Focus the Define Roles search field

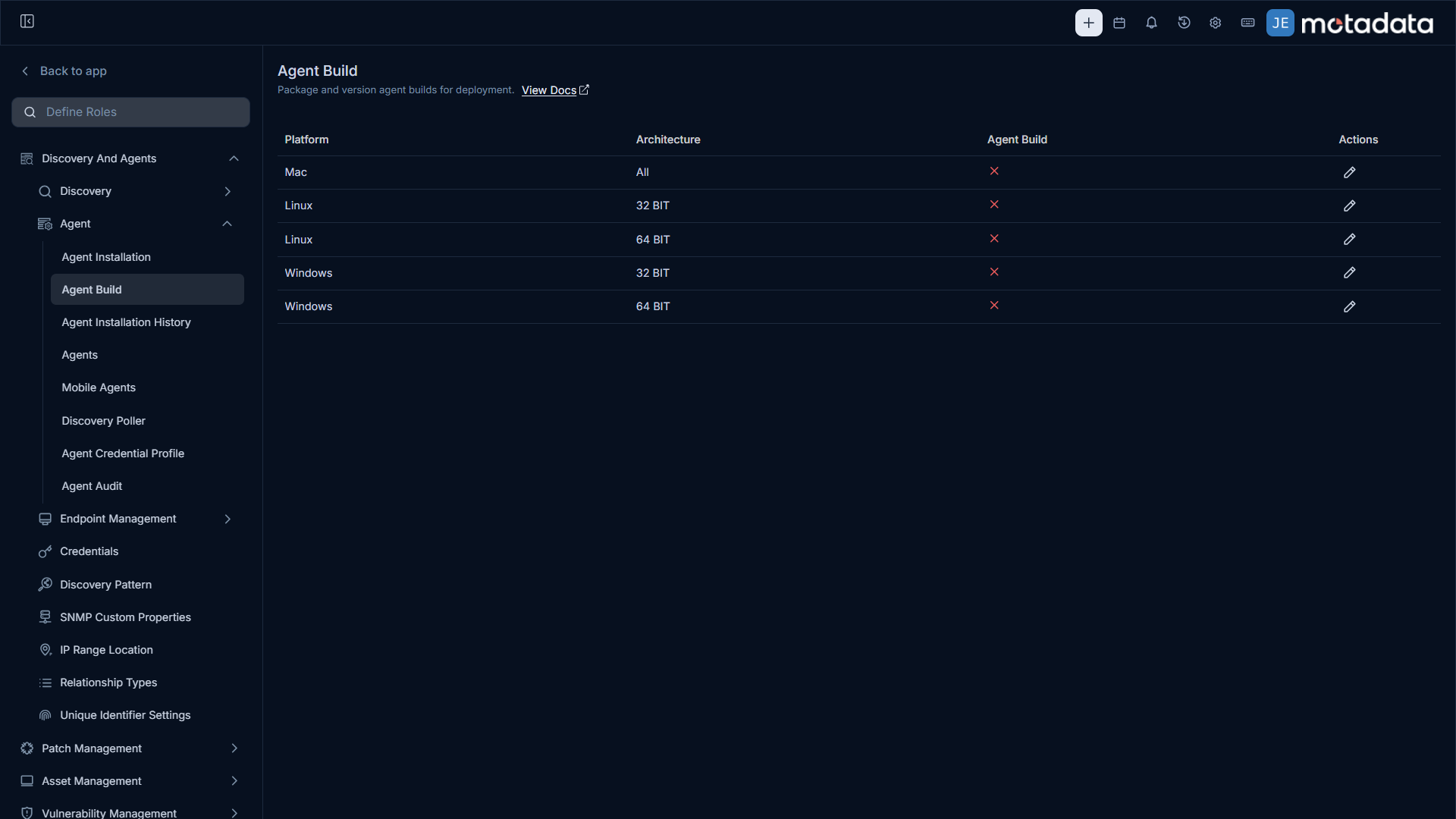(130, 112)
